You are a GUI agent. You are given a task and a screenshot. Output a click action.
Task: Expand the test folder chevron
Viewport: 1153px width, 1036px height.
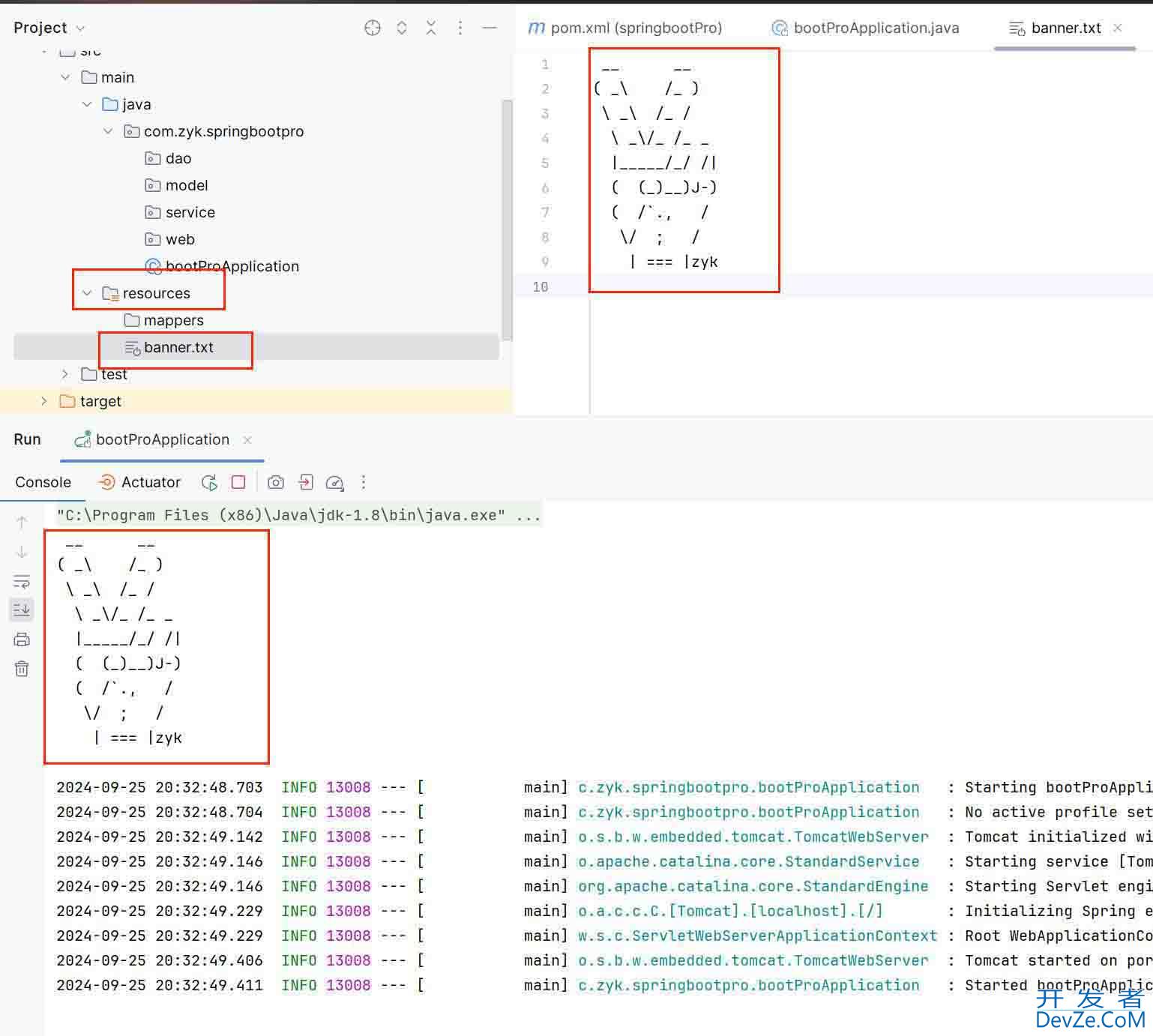pyautogui.click(x=65, y=374)
